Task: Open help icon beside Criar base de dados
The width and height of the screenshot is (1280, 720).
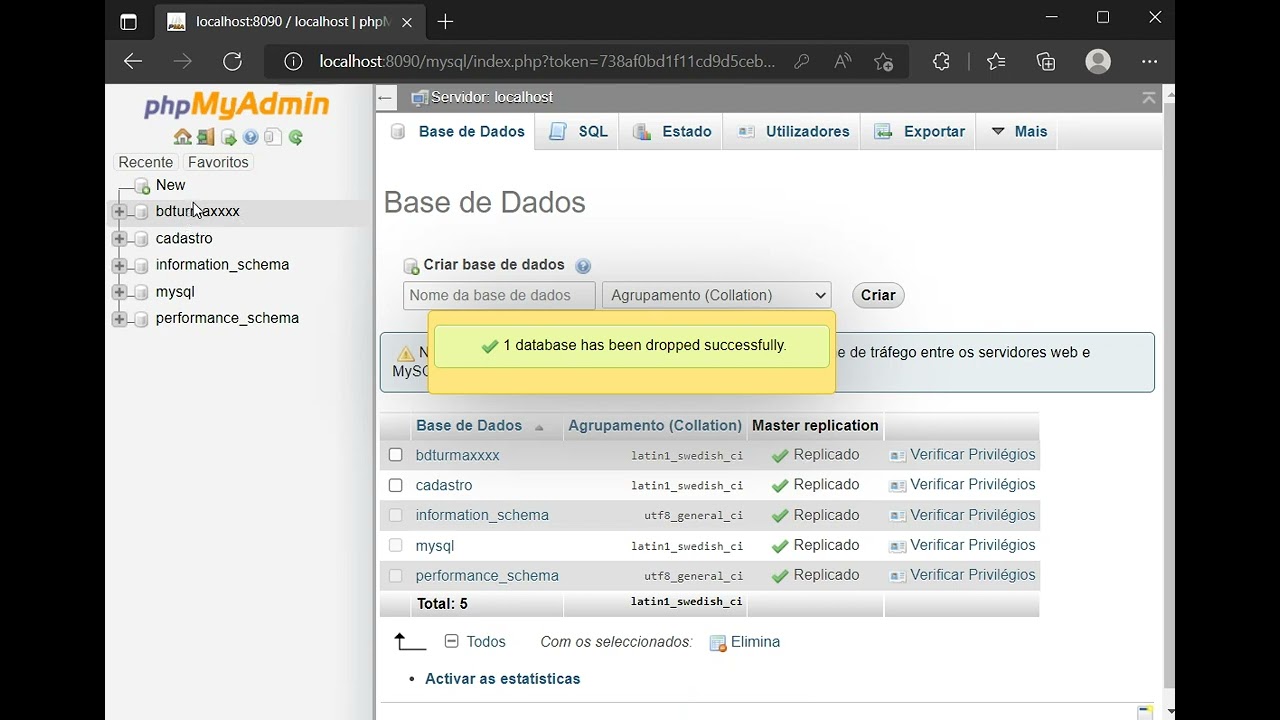Action: (x=583, y=266)
